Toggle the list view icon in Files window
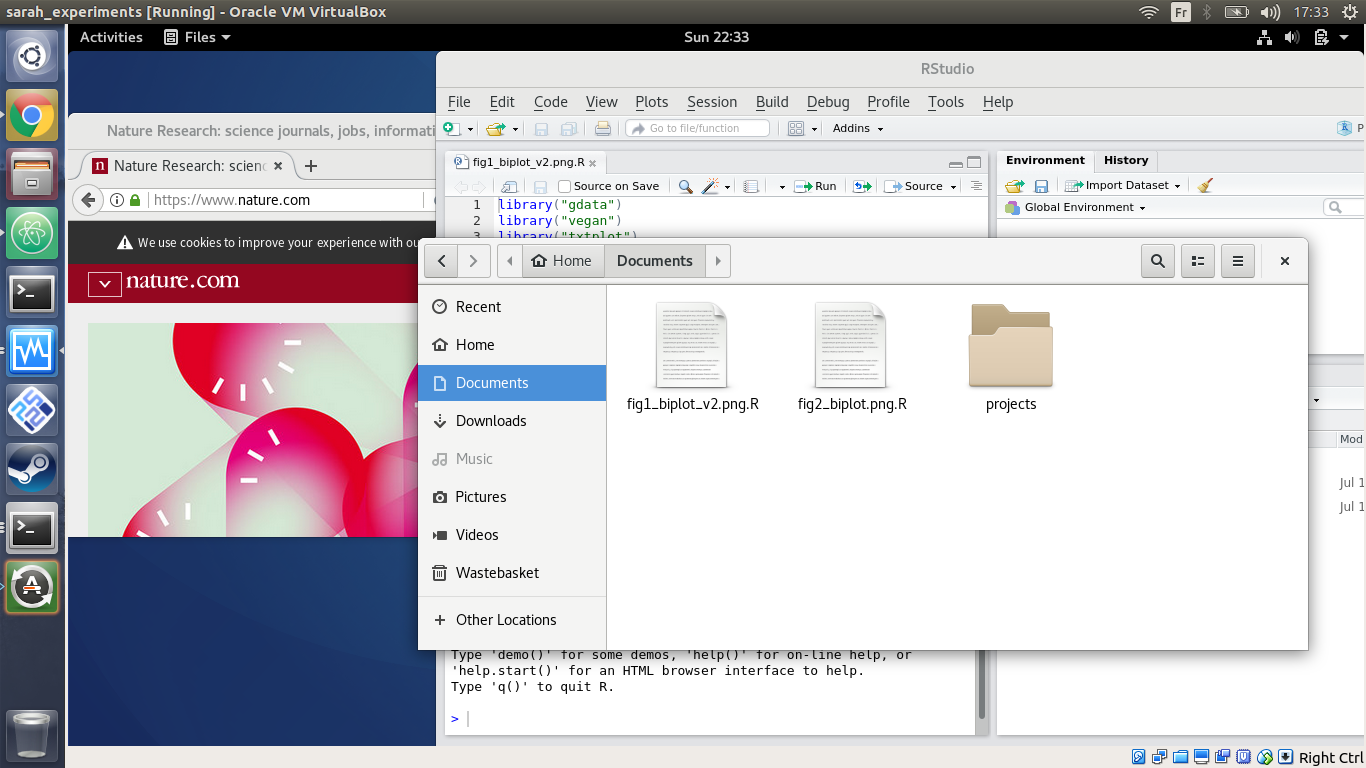Screen dimensions: 1366x768 (1197, 261)
